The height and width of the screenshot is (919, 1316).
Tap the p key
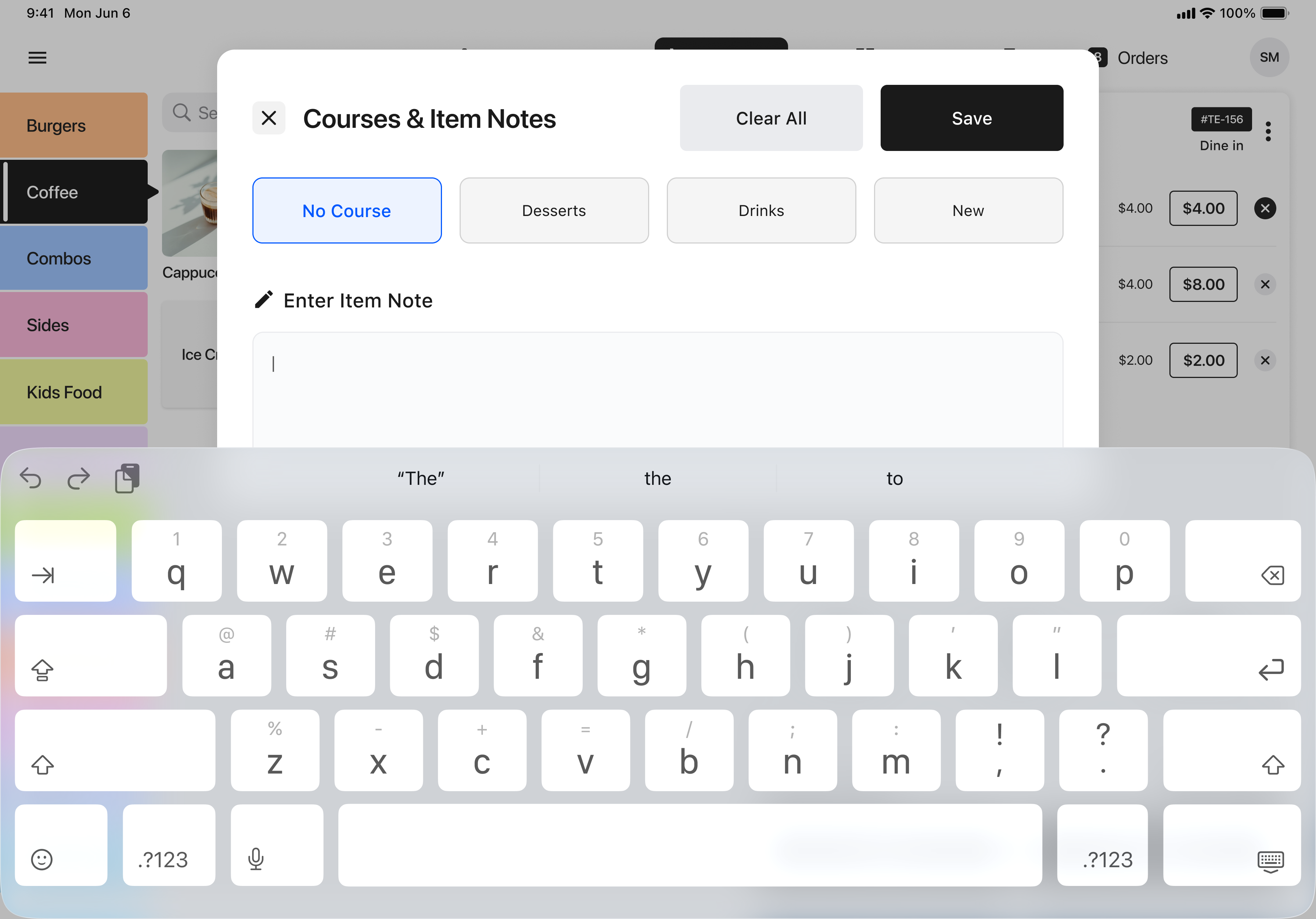[1124, 561]
